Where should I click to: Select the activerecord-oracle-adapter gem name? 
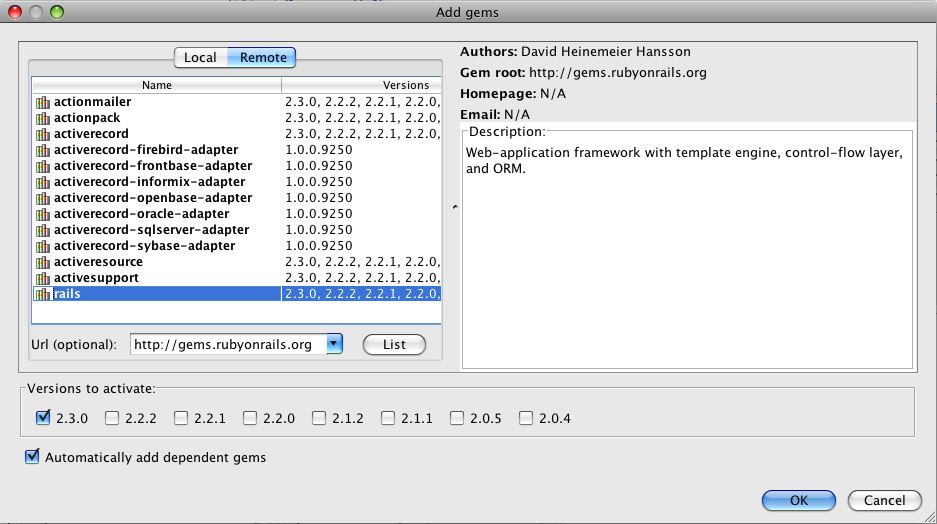pyautogui.click(x=142, y=213)
